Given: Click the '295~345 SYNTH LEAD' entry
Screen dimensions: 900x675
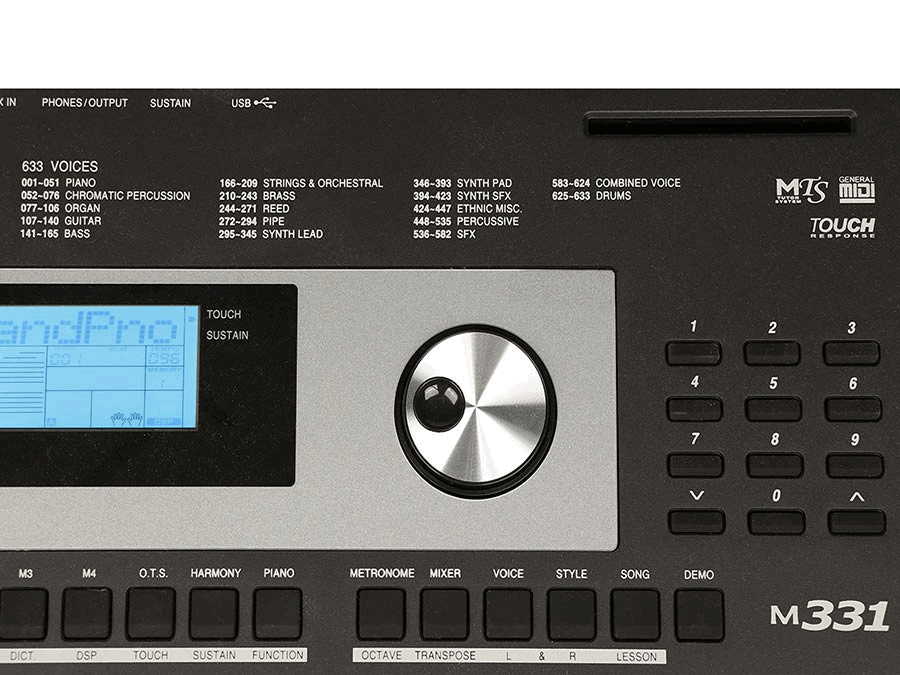Looking at the screenshot, I should tap(271, 234).
